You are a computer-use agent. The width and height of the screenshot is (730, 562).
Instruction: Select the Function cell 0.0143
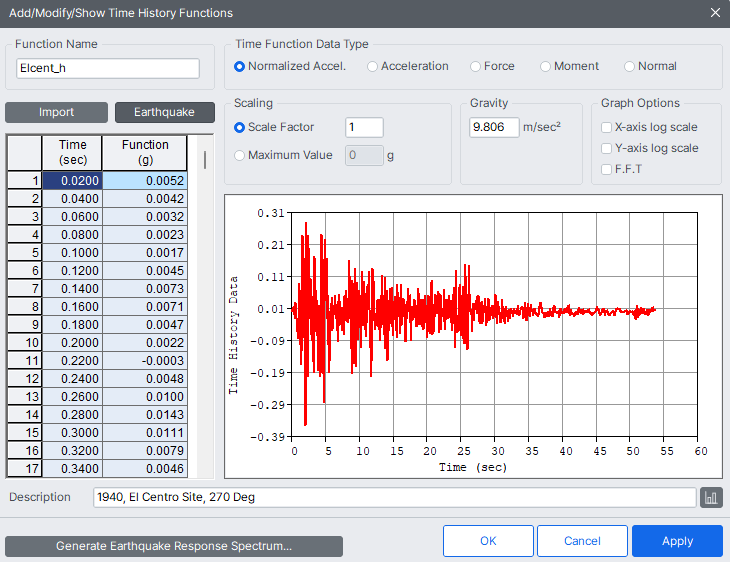tap(145, 415)
